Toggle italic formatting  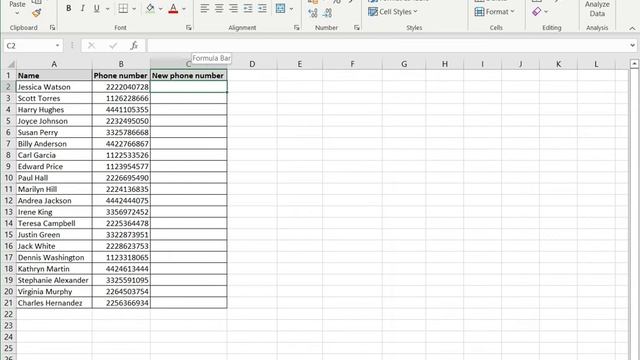click(82, 8)
